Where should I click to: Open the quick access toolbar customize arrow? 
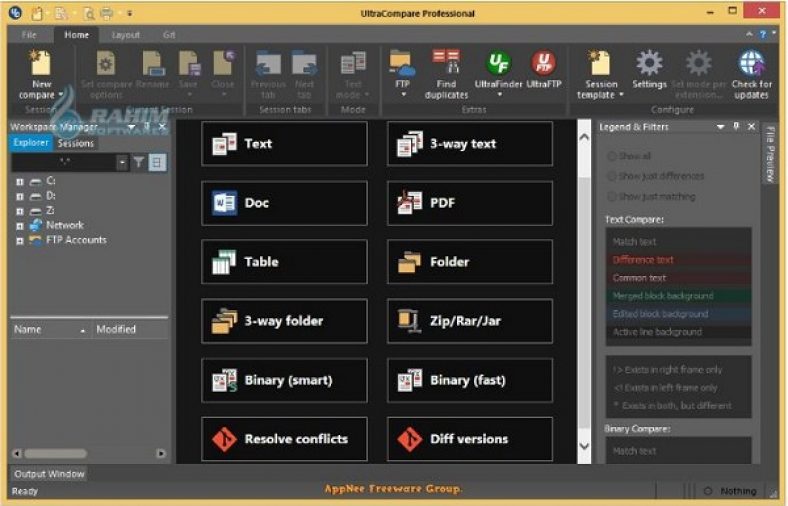129,14
